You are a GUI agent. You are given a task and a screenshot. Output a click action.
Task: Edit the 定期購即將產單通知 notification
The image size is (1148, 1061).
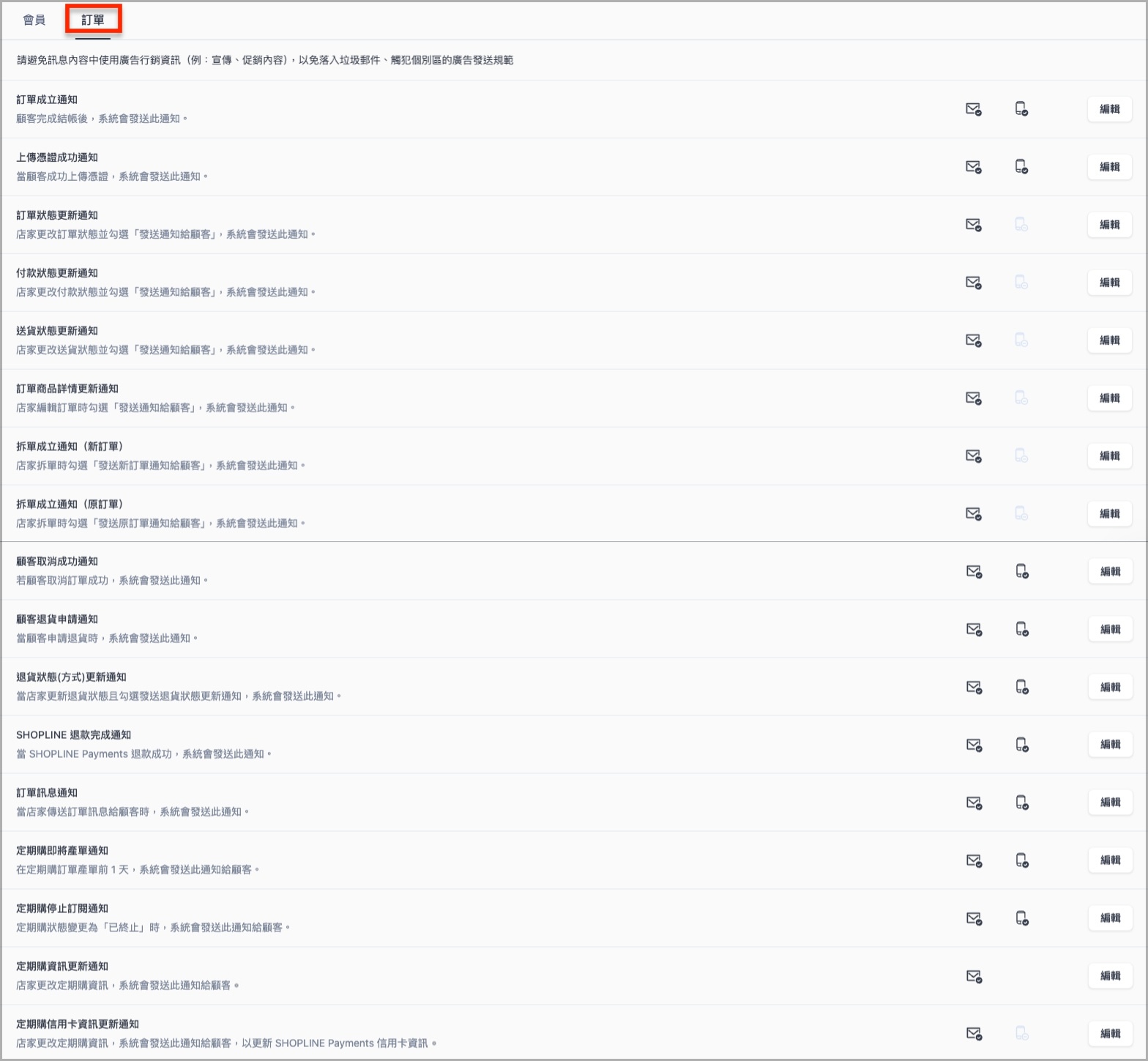[1111, 860]
